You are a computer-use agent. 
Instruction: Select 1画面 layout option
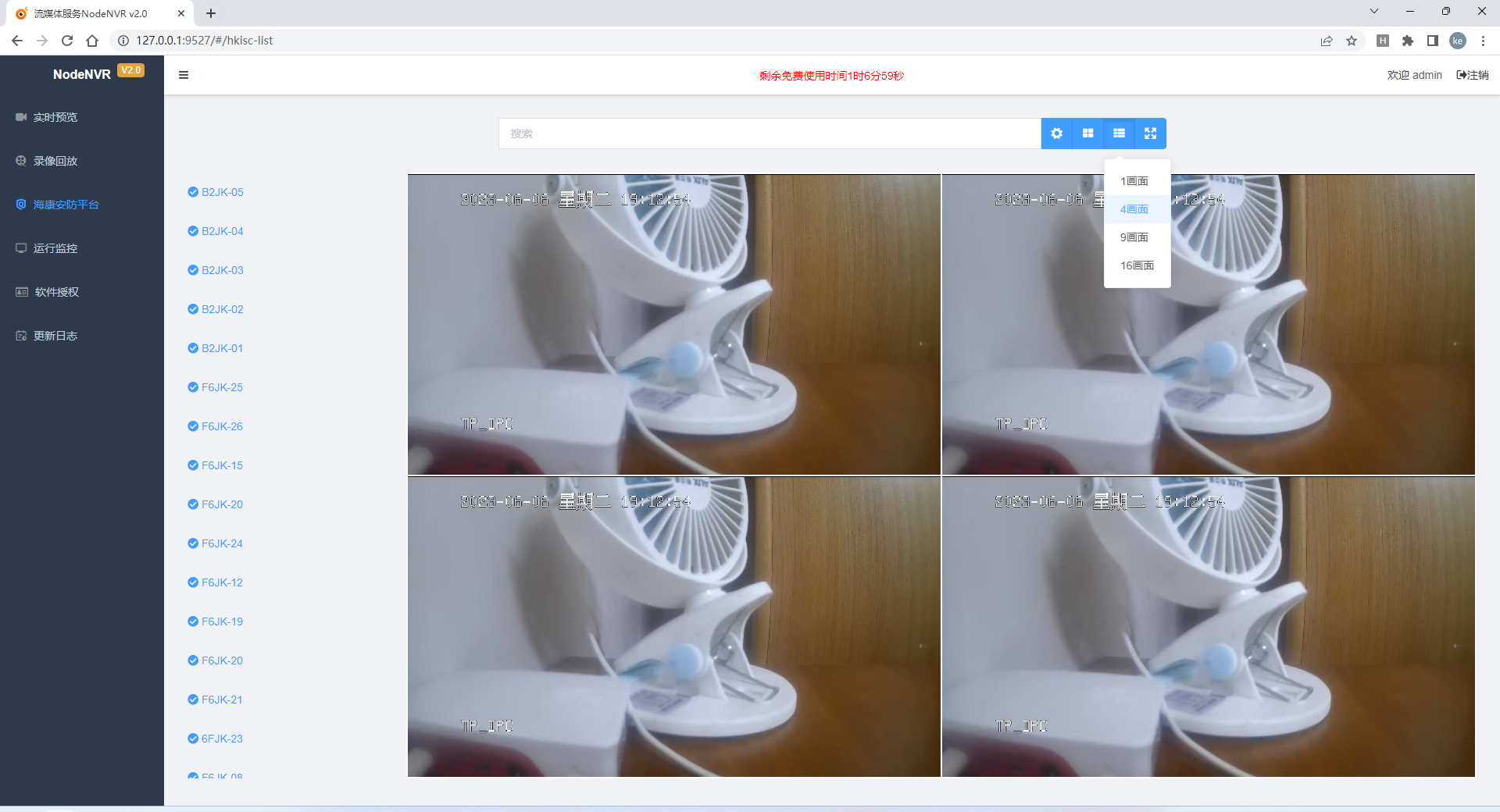(1137, 181)
